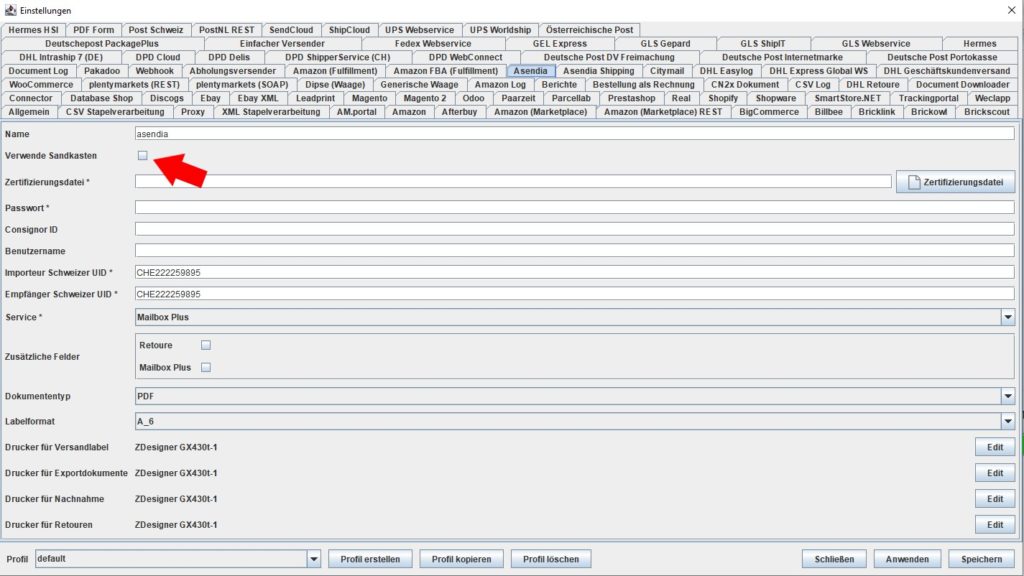Go to the Prestashop tab
Image resolution: width=1024 pixels, height=576 pixels.
coord(631,99)
